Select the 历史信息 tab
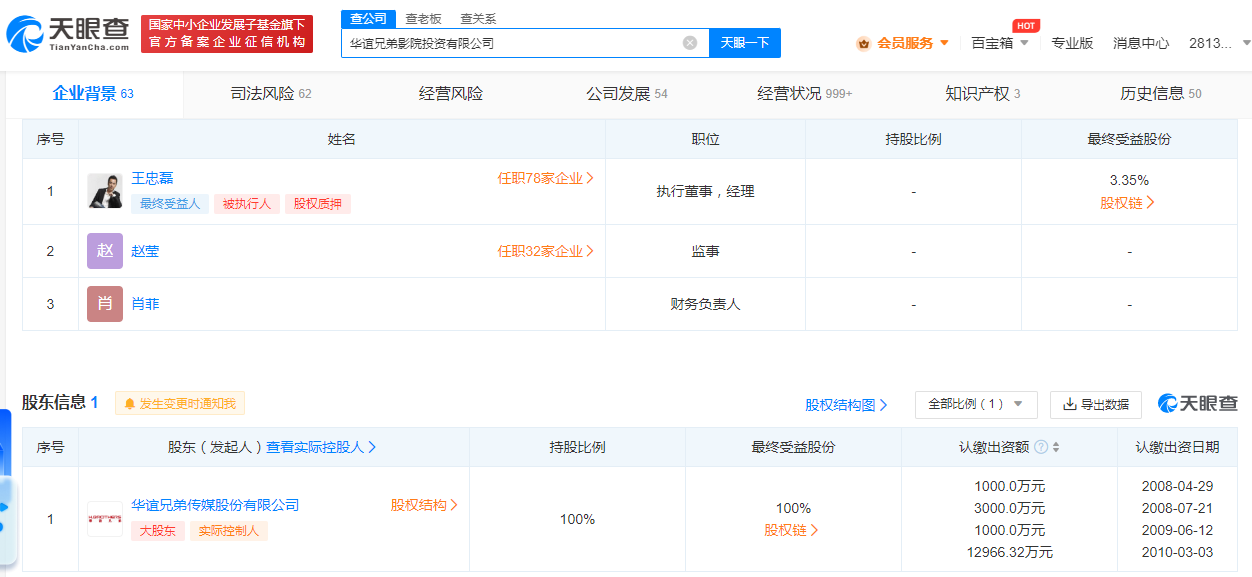The image size is (1252, 577). (1160, 94)
